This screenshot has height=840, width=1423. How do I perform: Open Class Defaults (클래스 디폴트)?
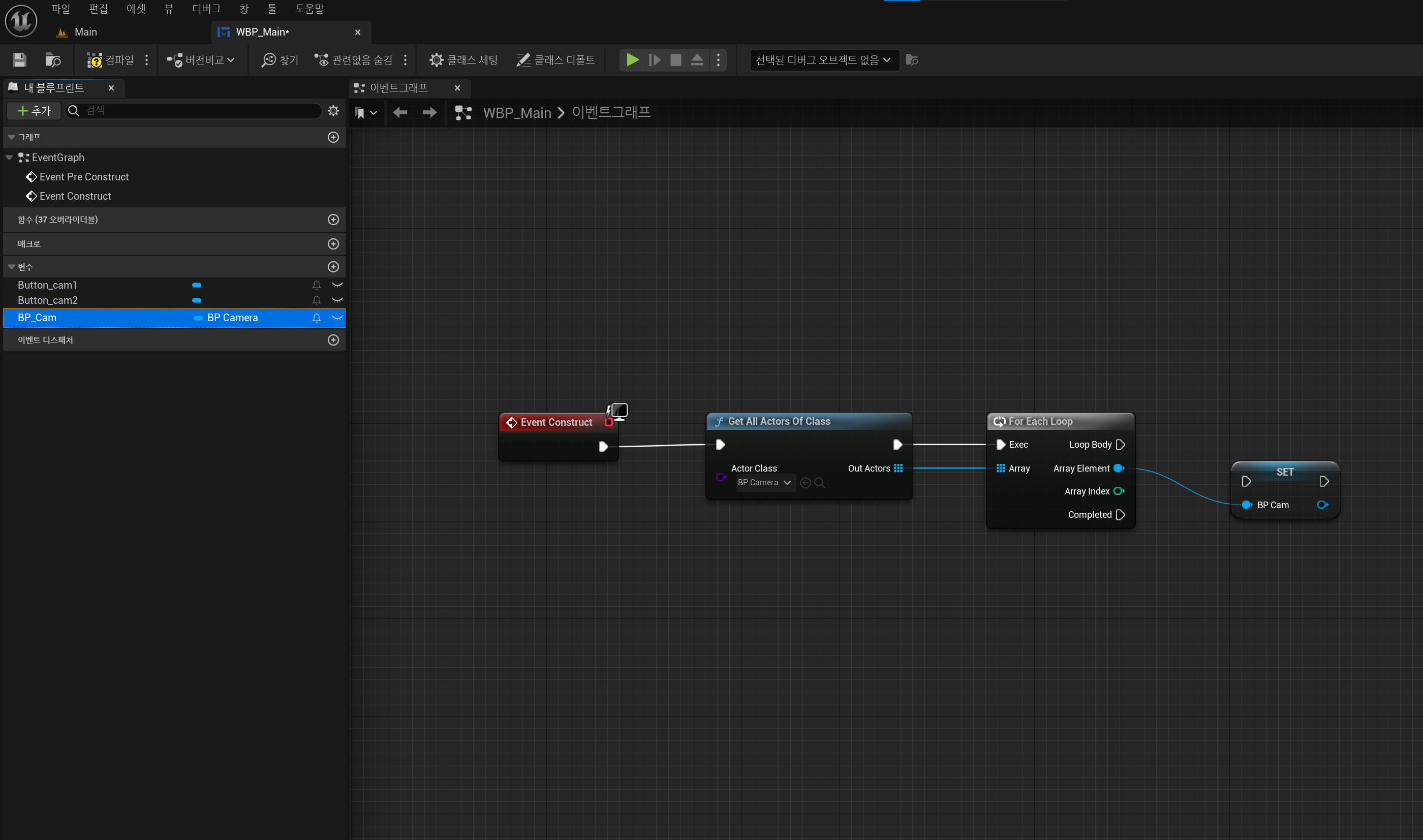click(555, 60)
